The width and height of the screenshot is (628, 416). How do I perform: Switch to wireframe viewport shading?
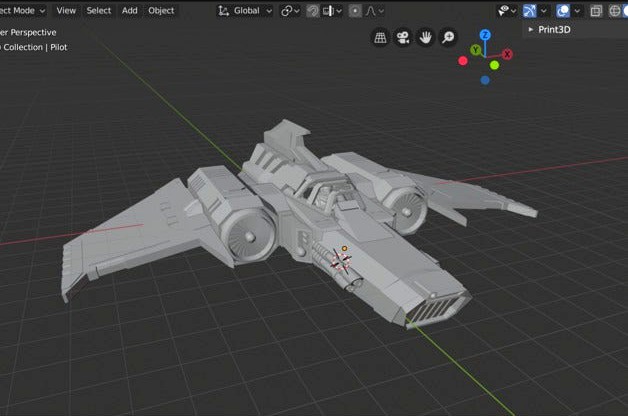coord(614,11)
